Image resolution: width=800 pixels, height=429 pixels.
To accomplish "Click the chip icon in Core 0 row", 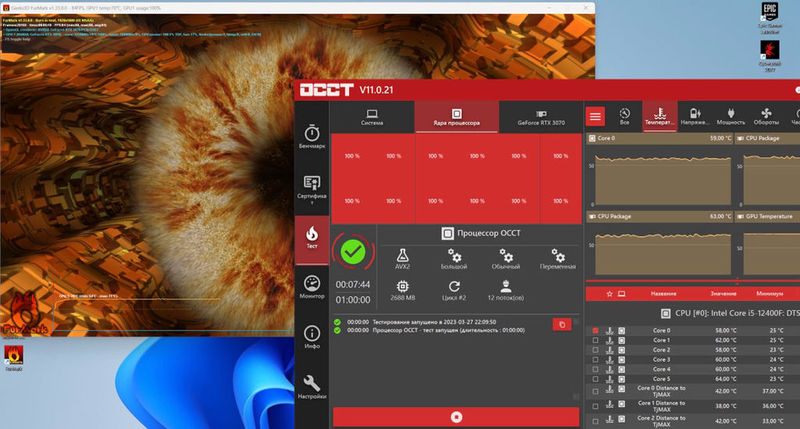I will coord(621,331).
